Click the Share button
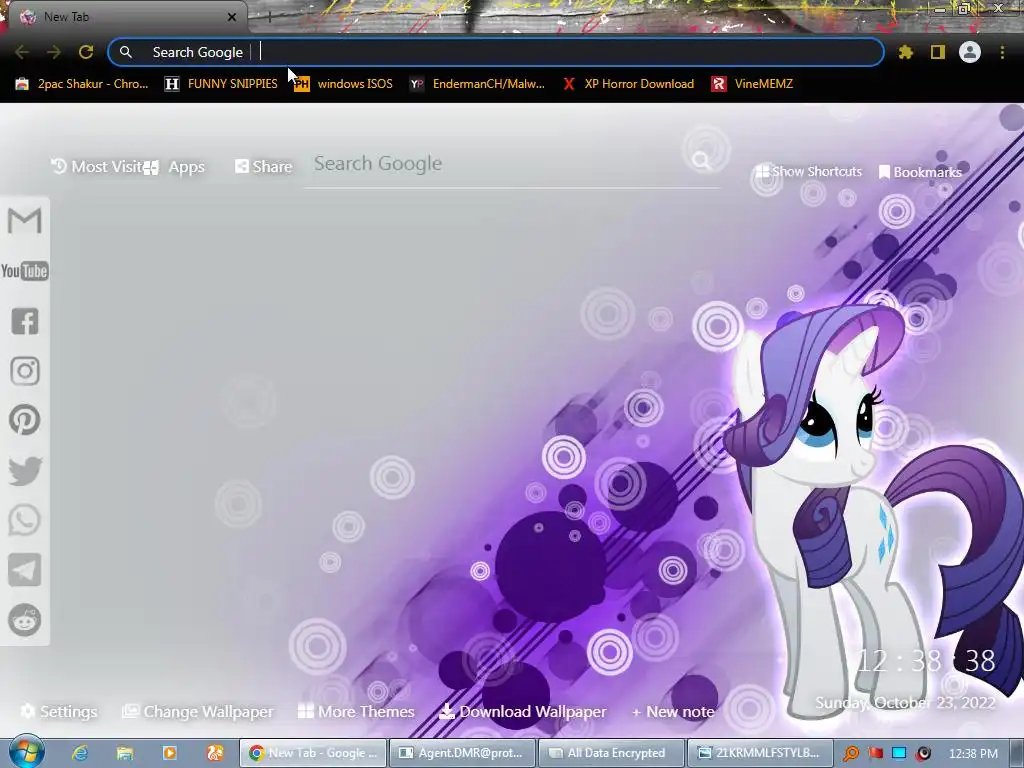 point(263,167)
